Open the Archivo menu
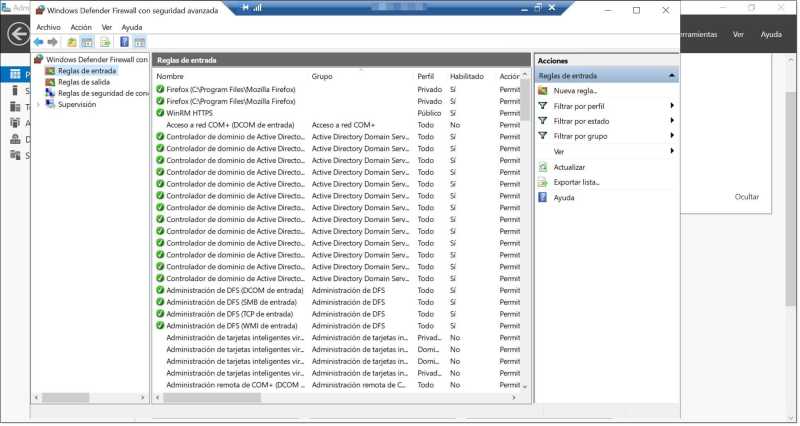The image size is (800, 426). 48,28
